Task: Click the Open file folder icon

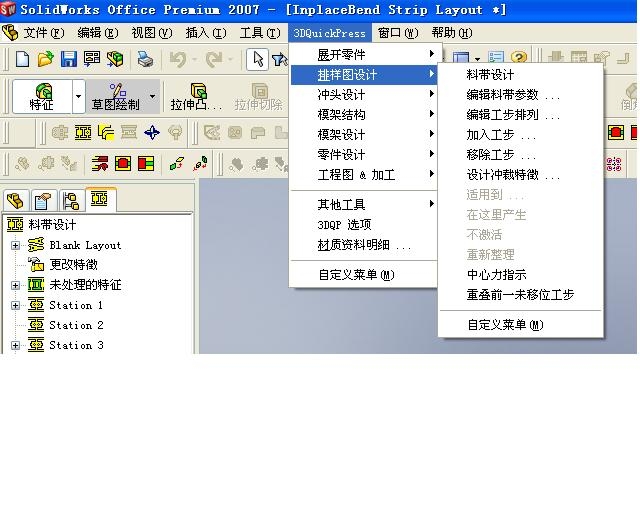Action: [x=45, y=60]
